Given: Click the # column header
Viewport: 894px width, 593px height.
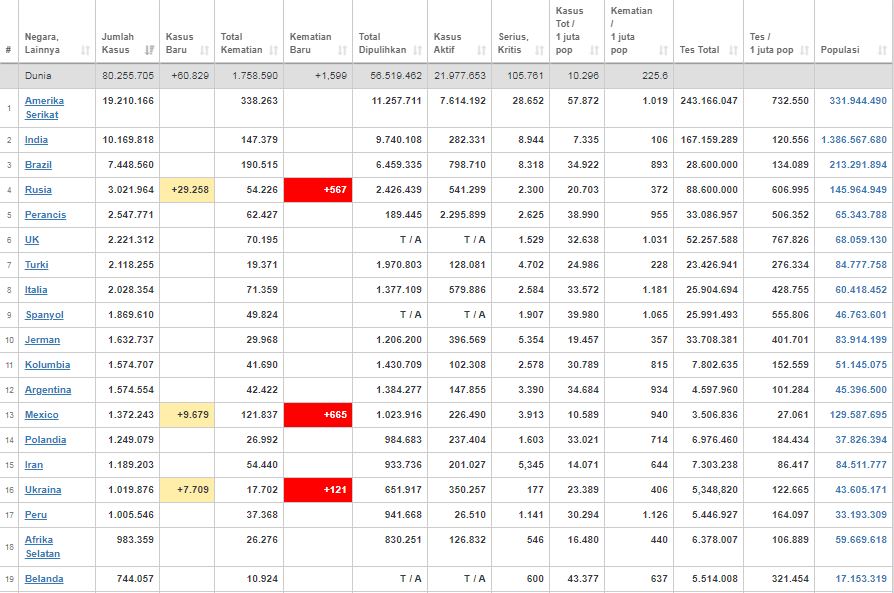Looking at the screenshot, I should point(9,50).
